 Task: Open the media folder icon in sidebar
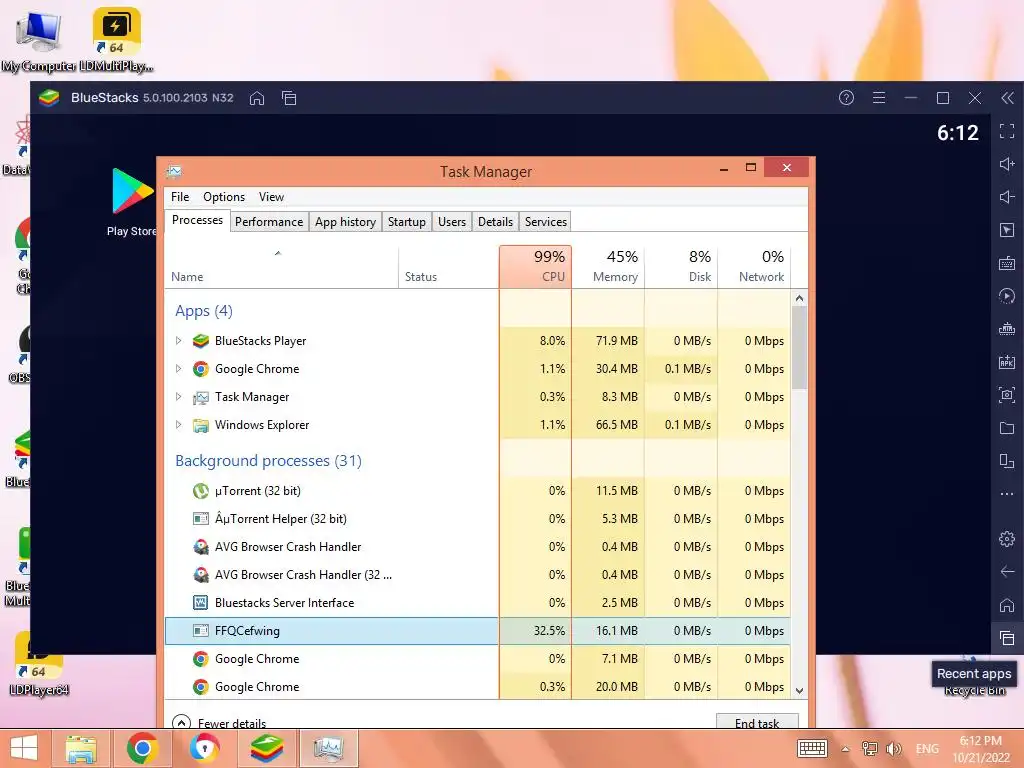tap(1007, 428)
